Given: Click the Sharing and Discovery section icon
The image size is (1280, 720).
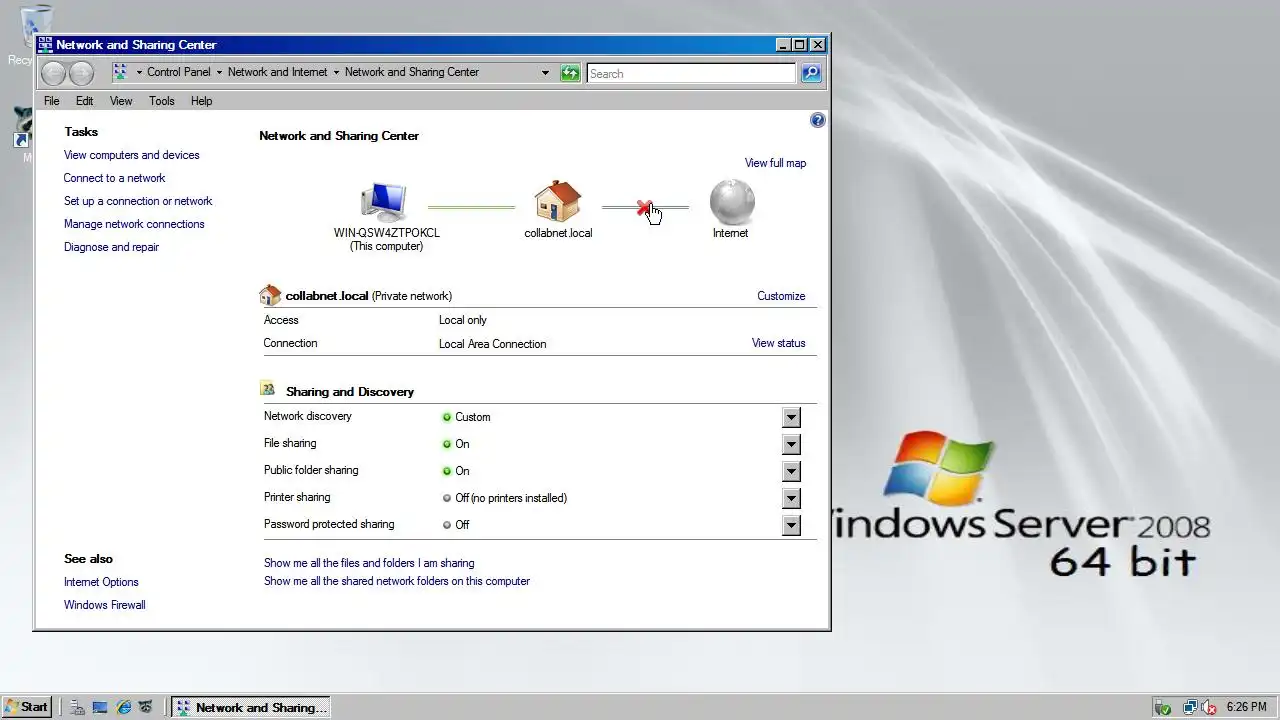Looking at the screenshot, I should pyautogui.click(x=268, y=389).
